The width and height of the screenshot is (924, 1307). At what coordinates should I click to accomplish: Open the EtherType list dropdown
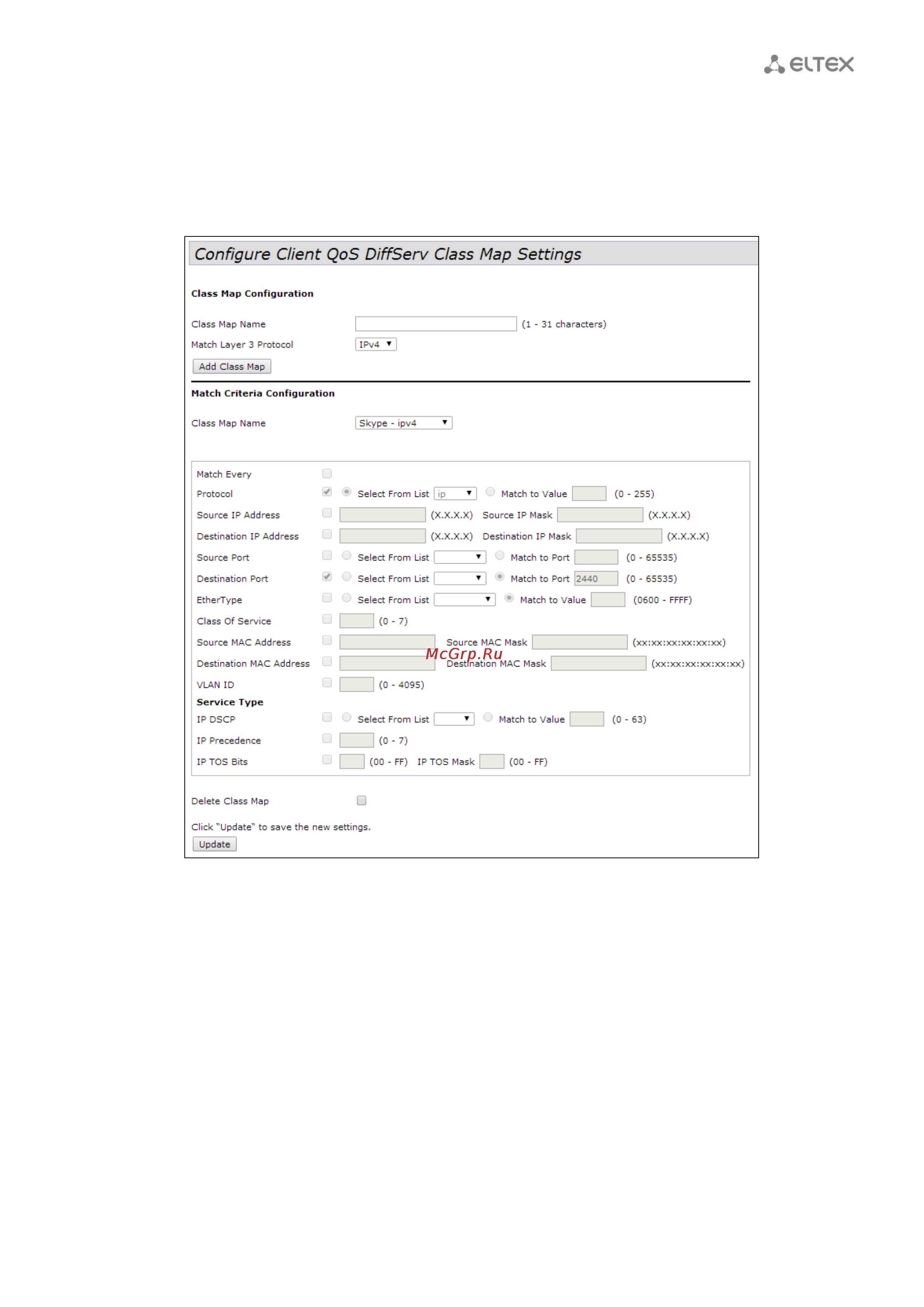(x=465, y=599)
